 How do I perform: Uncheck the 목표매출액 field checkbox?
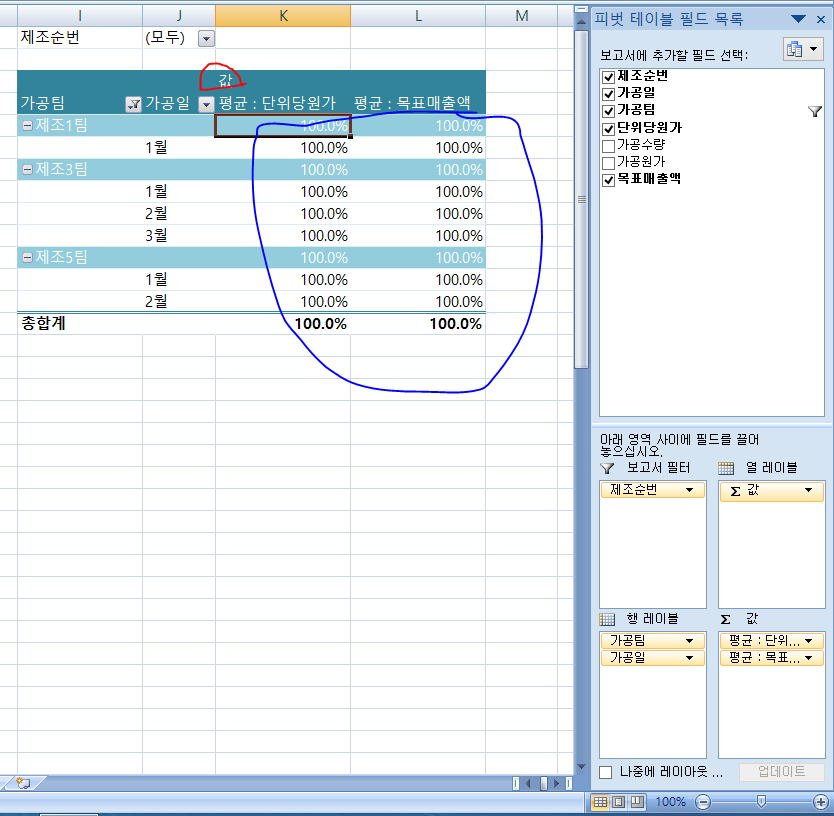(608, 179)
